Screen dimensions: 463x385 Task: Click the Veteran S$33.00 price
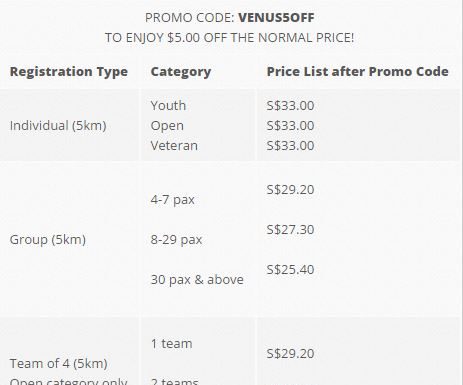(x=290, y=146)
